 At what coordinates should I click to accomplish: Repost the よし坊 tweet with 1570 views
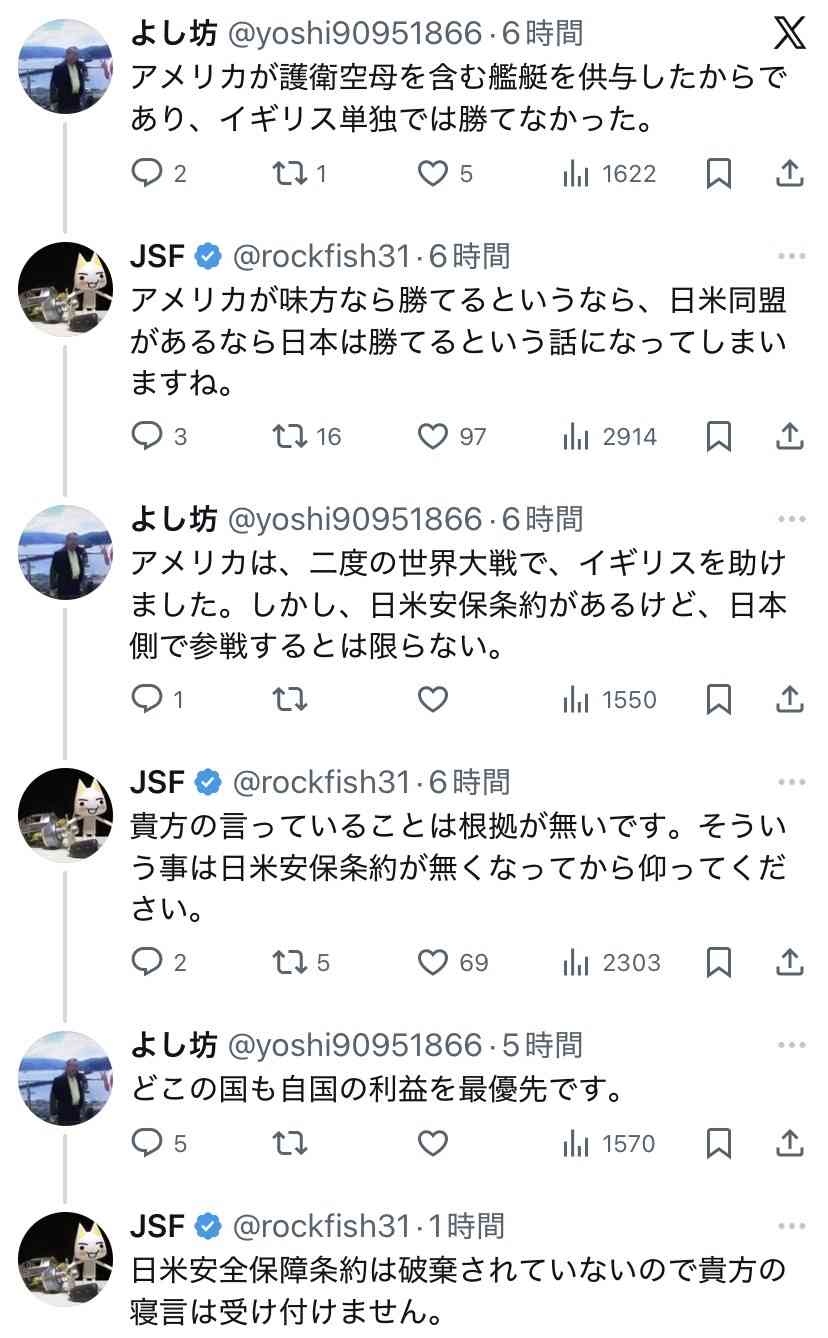(x=291, y=1142)
